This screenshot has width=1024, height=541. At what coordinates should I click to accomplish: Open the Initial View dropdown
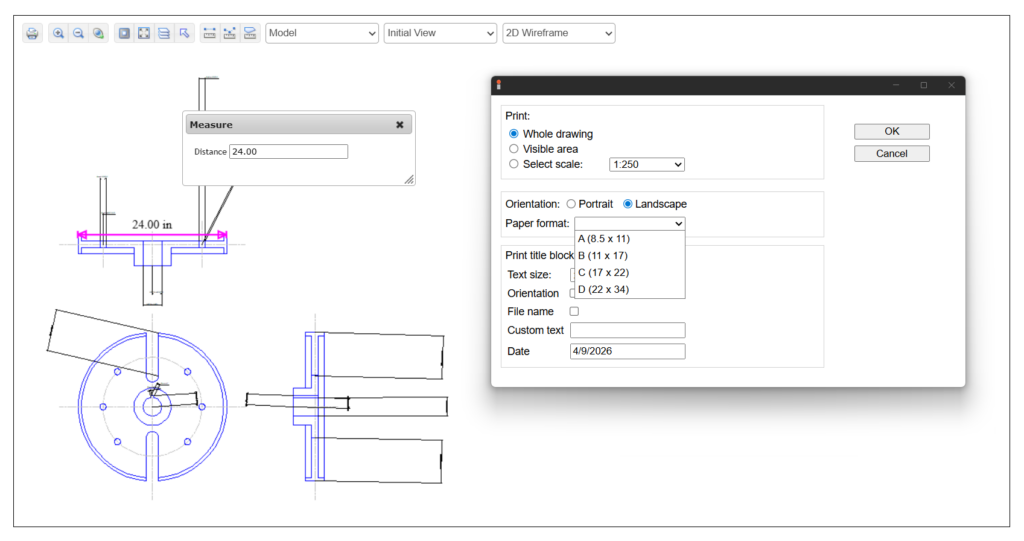click(x=440, y=33)
